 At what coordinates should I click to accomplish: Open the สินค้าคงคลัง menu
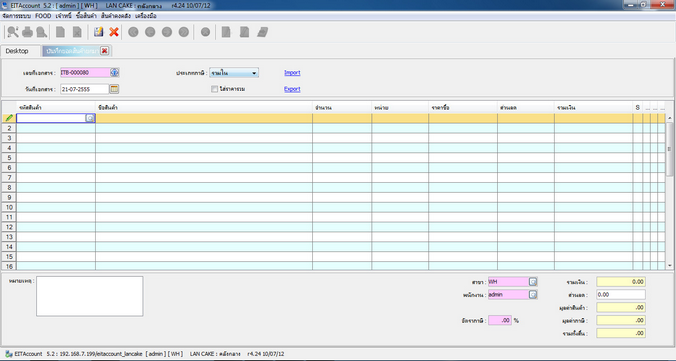click(x=116, y=16)
